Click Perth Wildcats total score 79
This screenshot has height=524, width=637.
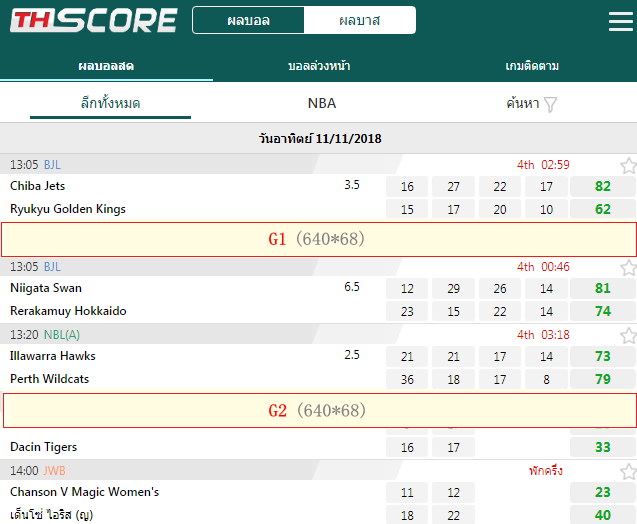point(602,379)
